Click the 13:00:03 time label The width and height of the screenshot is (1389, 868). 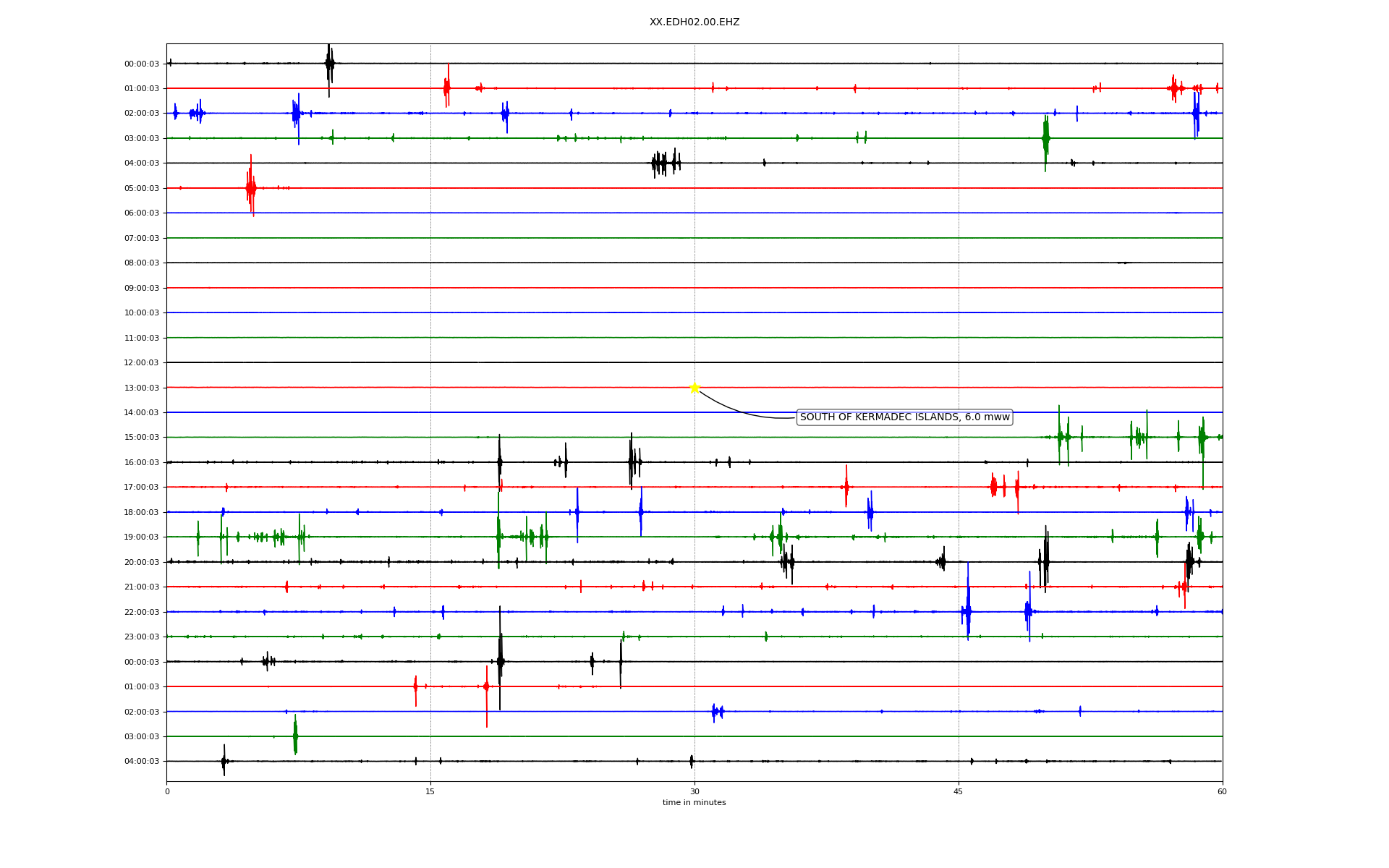tap(142, 388)
